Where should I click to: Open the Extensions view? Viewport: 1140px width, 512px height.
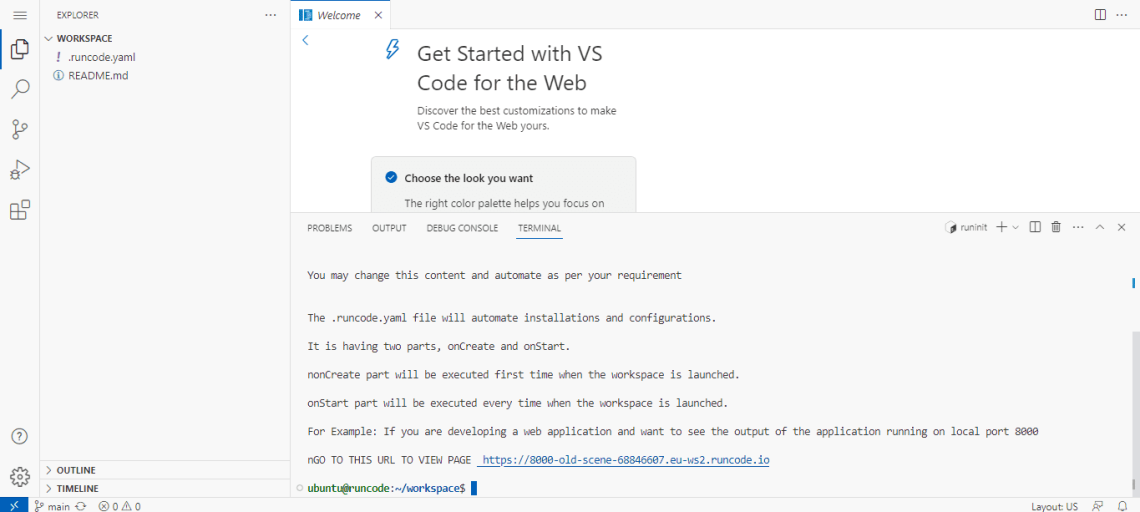20,210
